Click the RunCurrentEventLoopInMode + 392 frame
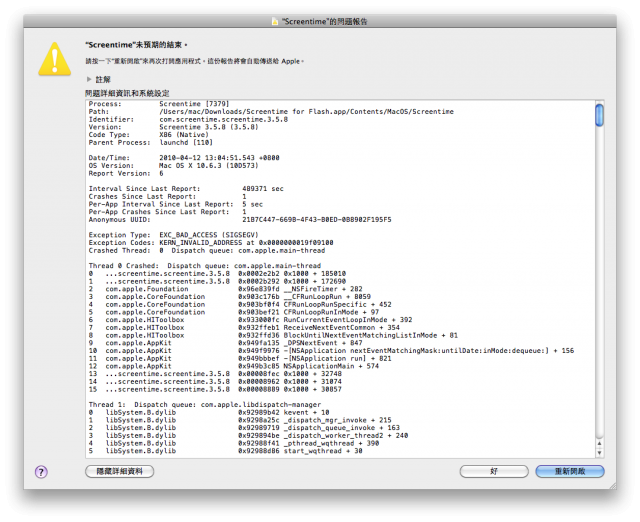This screenshot has height=522, width=640. point(251,320)
